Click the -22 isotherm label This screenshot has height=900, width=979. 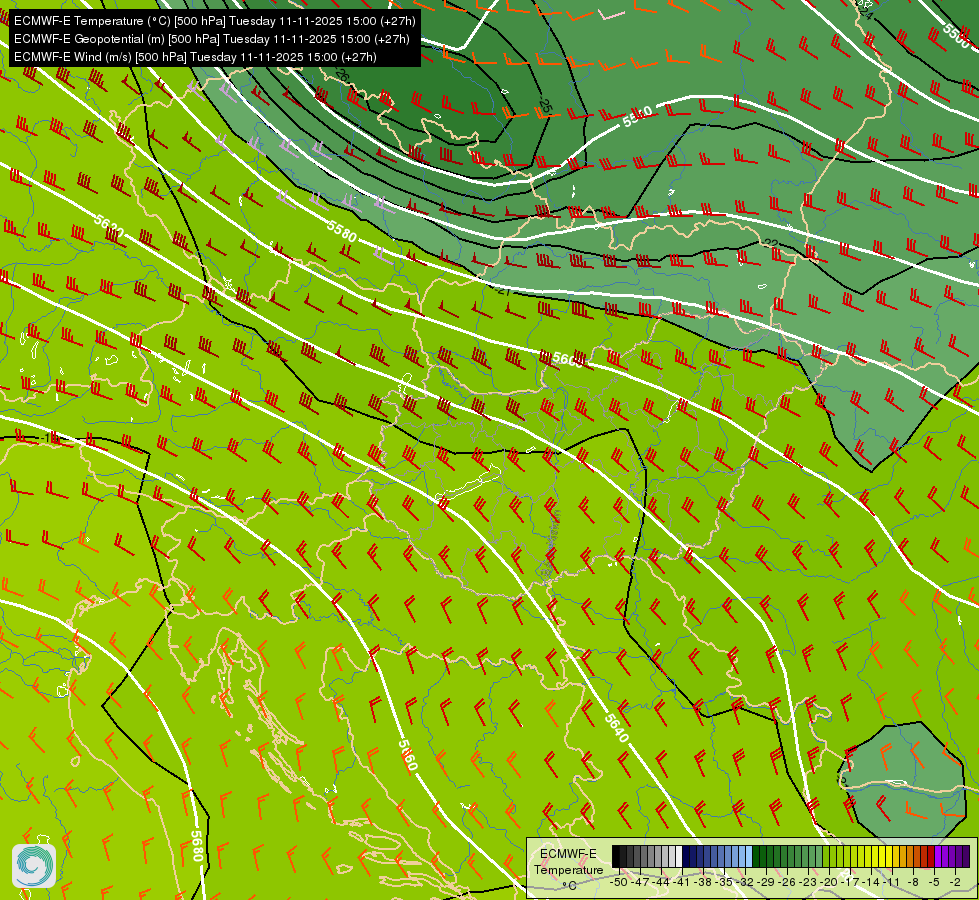(770, 244)
